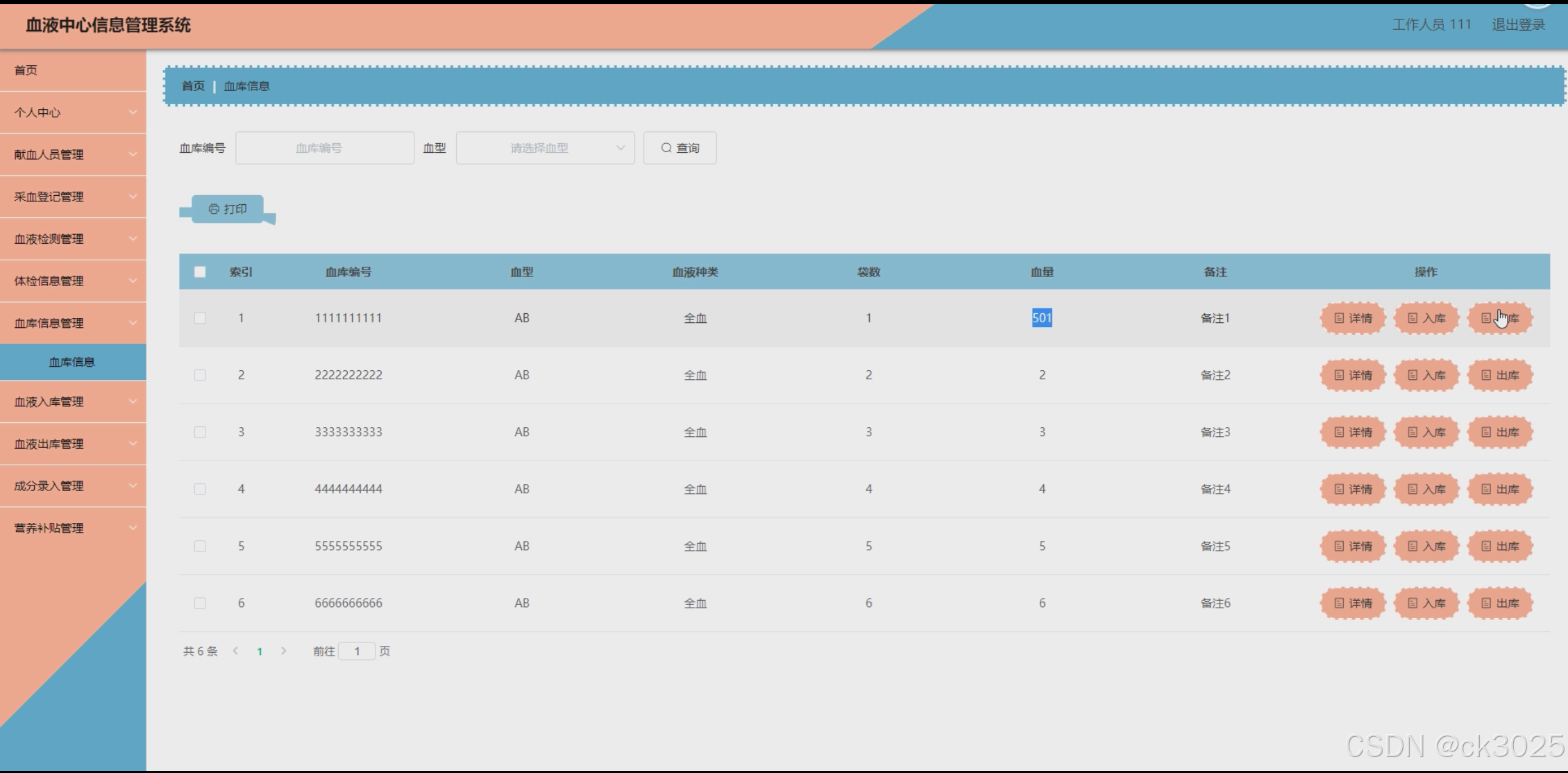Screen dimensions: 1568x773
Task: Click the search magnifier 查询 button
Action: 680,148
